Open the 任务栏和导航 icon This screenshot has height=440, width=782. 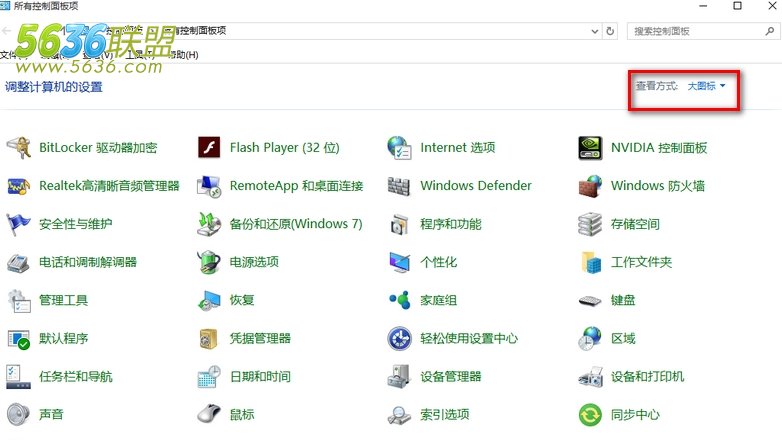[18, 377]
